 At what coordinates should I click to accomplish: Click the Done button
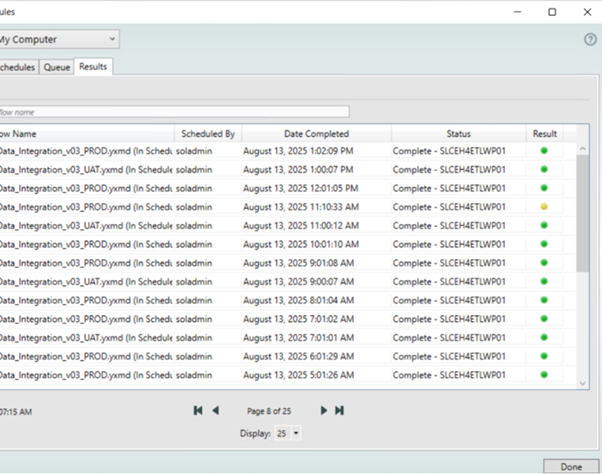click(x=571, y=467)
